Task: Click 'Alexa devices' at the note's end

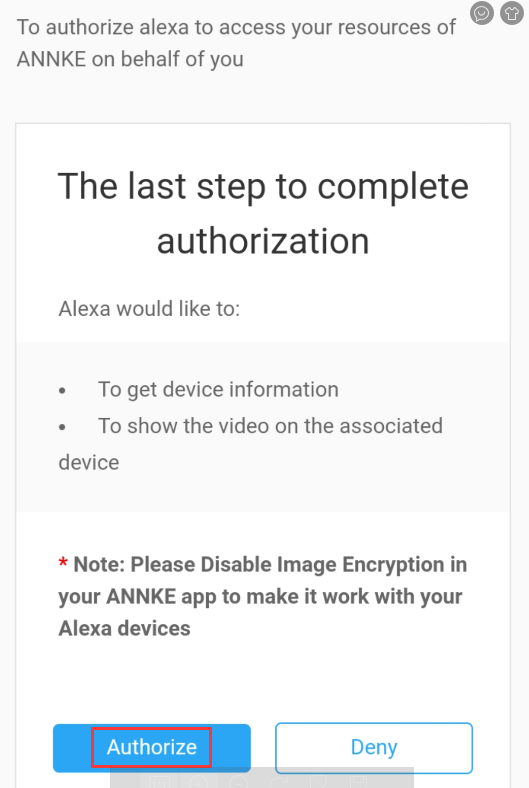Action: [x=125, y=629]
